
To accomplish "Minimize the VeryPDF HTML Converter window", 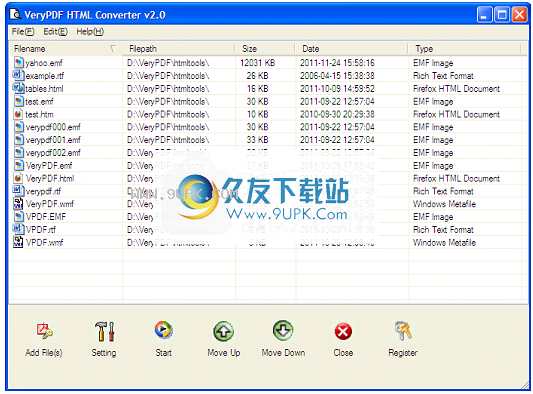I will click(x=484, y=15).
